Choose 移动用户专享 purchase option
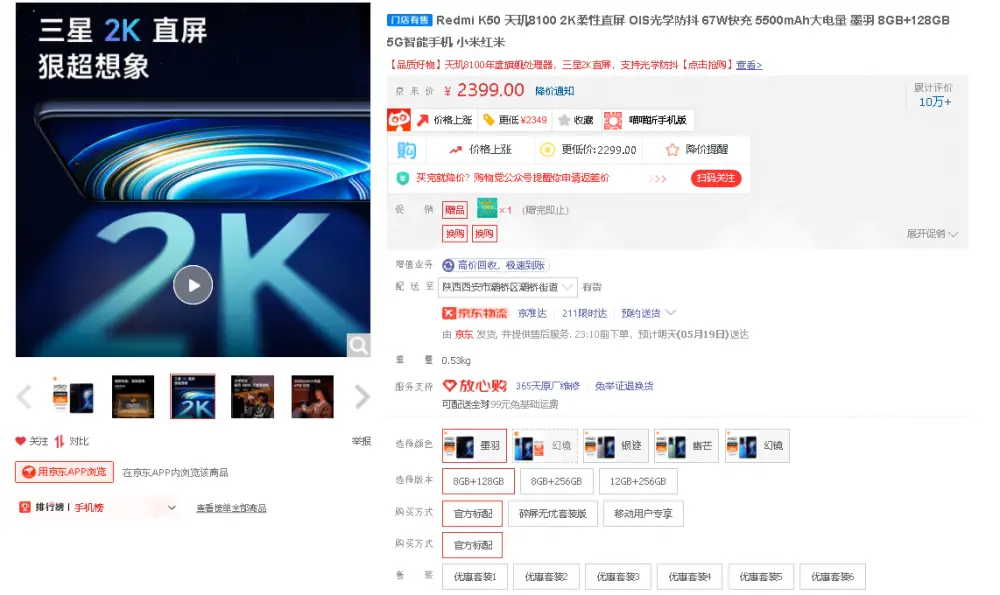 pyautogui.click(x=643, y=513)
